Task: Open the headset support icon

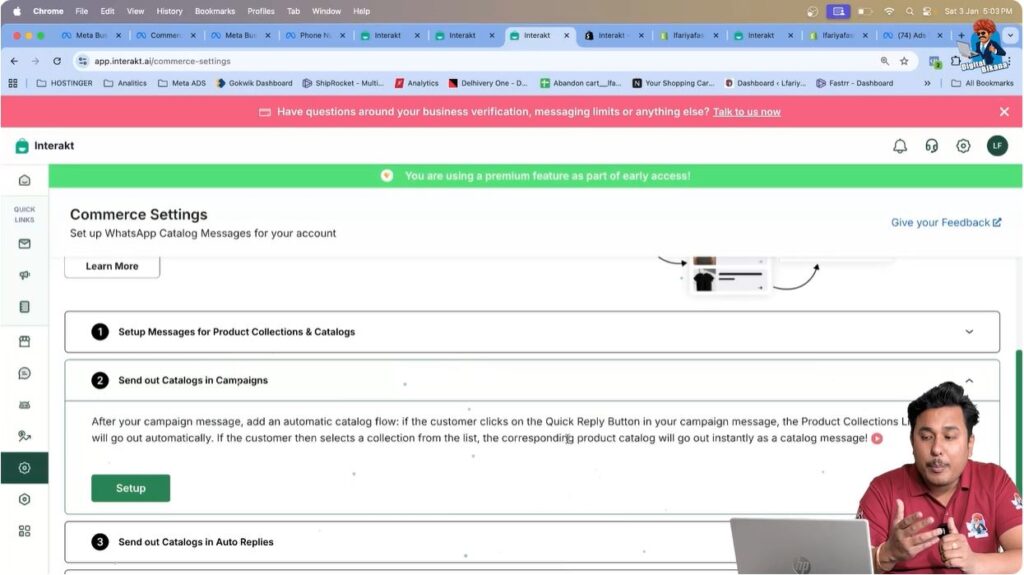Action: tap(931, 146)
